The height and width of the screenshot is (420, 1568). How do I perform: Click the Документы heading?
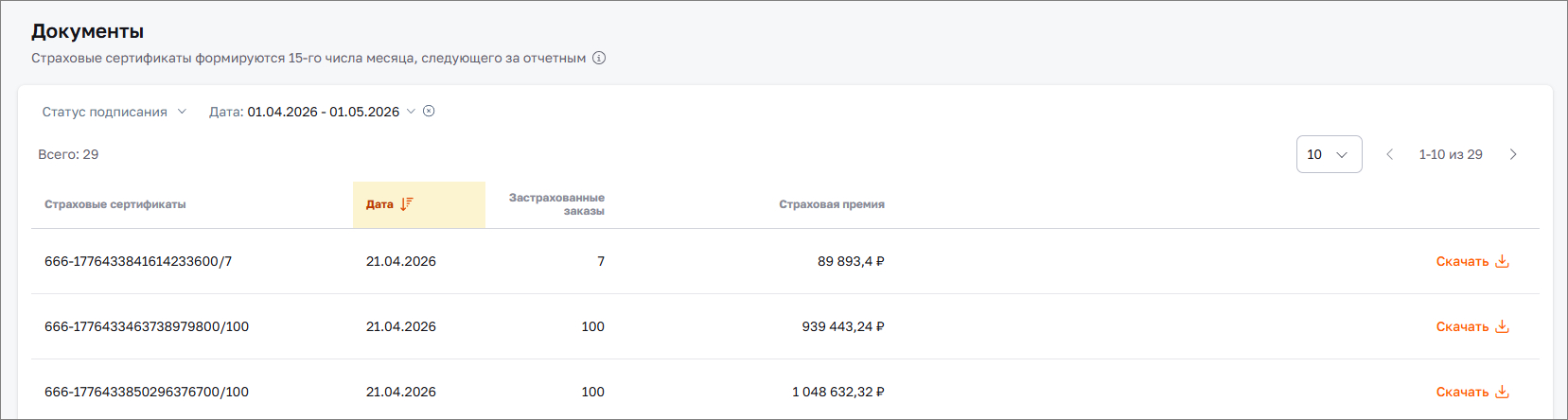[87, 31]
